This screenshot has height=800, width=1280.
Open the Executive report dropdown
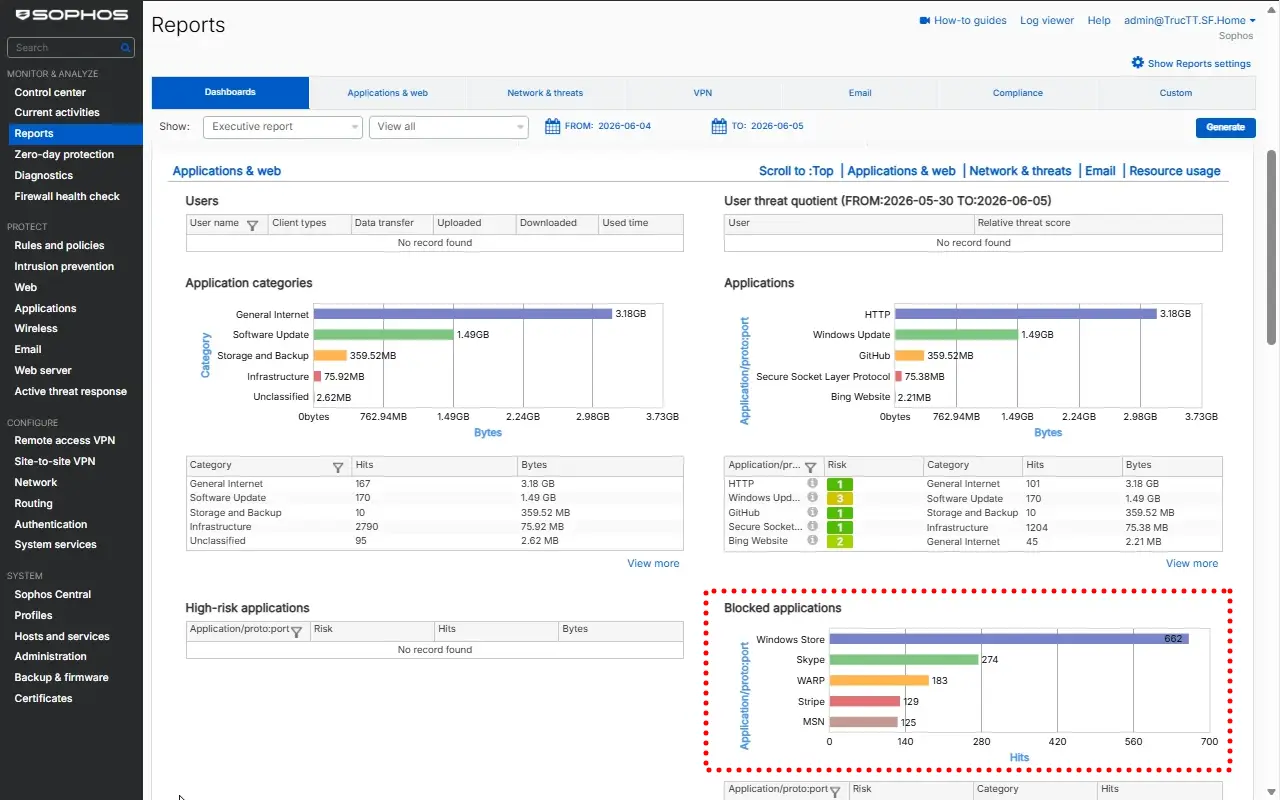pyautogui.click(x=282, y=127)
